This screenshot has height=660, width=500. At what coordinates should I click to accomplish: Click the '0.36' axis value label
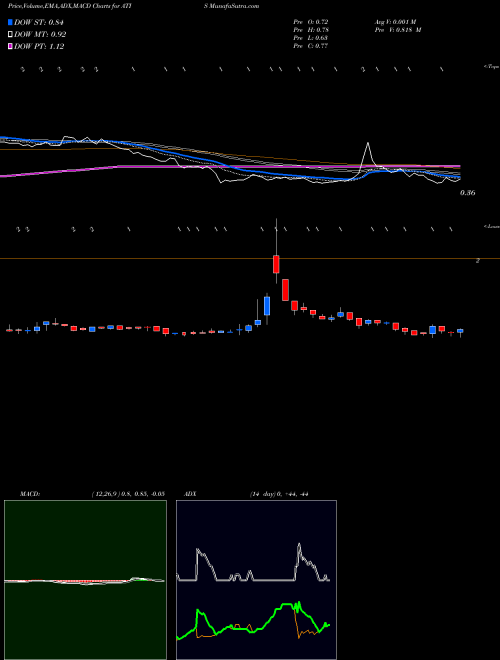point(468,193)
